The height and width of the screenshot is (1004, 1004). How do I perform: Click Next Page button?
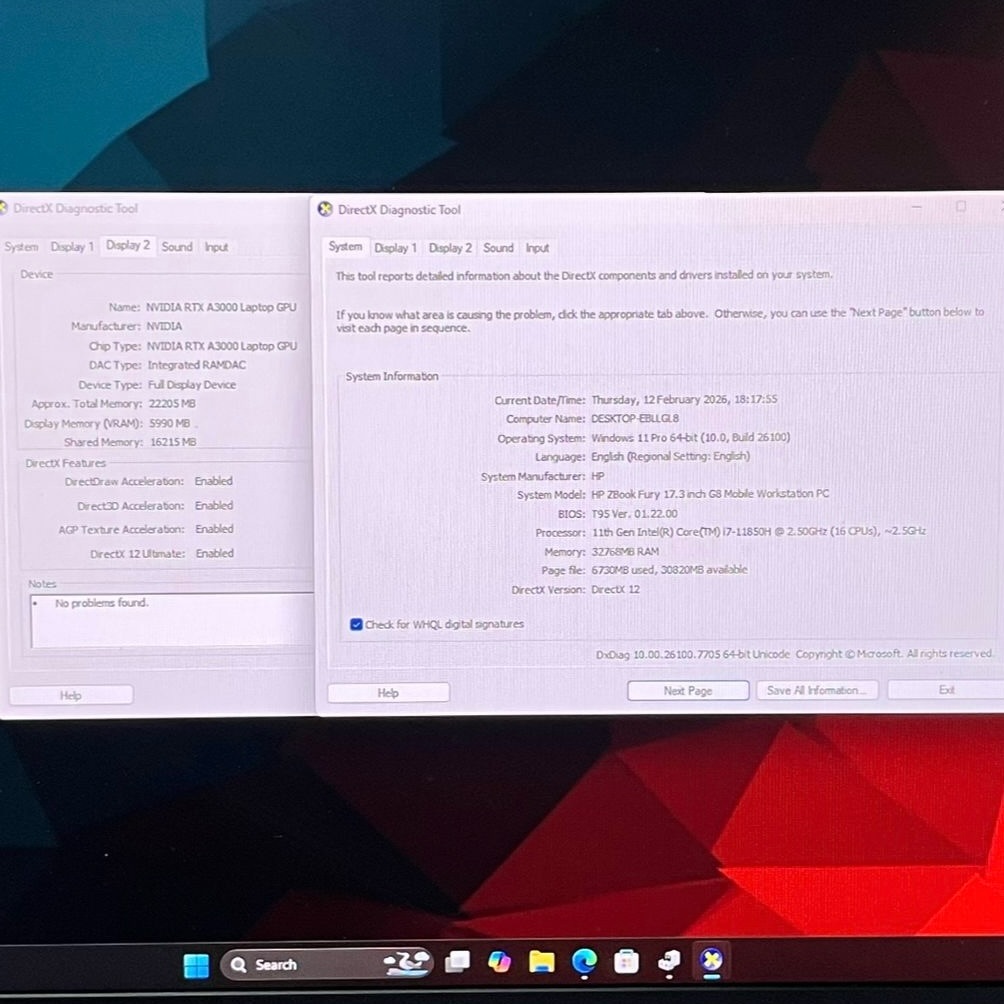coord(688,690)
